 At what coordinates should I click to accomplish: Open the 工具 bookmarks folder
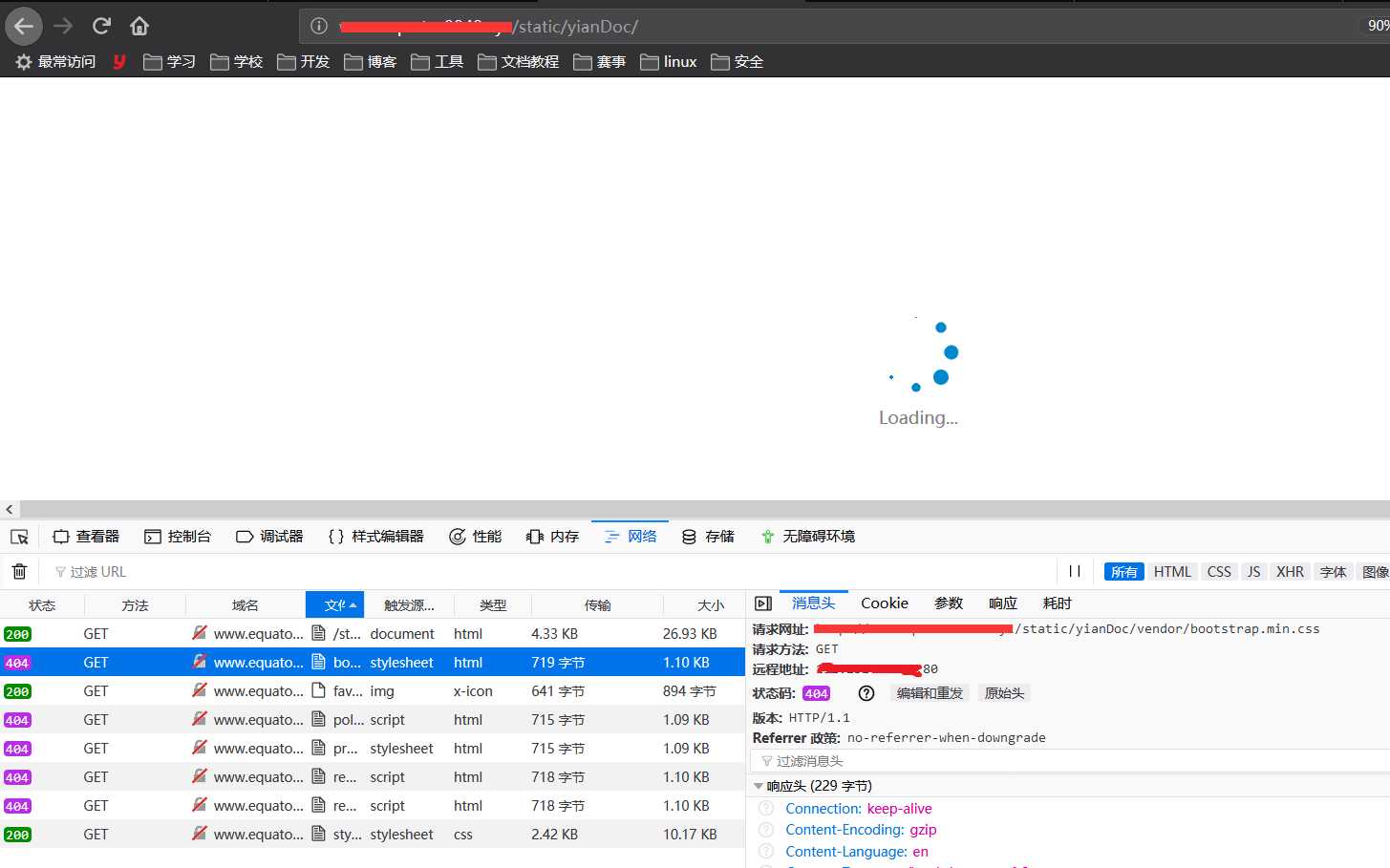click(437, 62)
